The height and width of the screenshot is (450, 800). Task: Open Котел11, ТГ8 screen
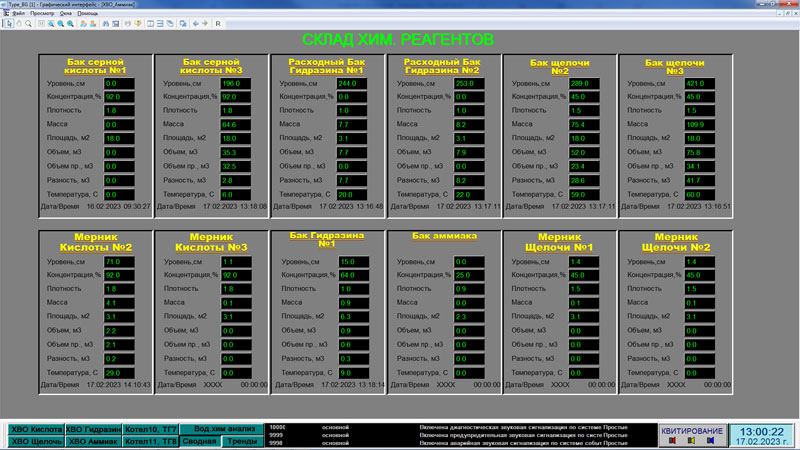[x=150, y=441]
